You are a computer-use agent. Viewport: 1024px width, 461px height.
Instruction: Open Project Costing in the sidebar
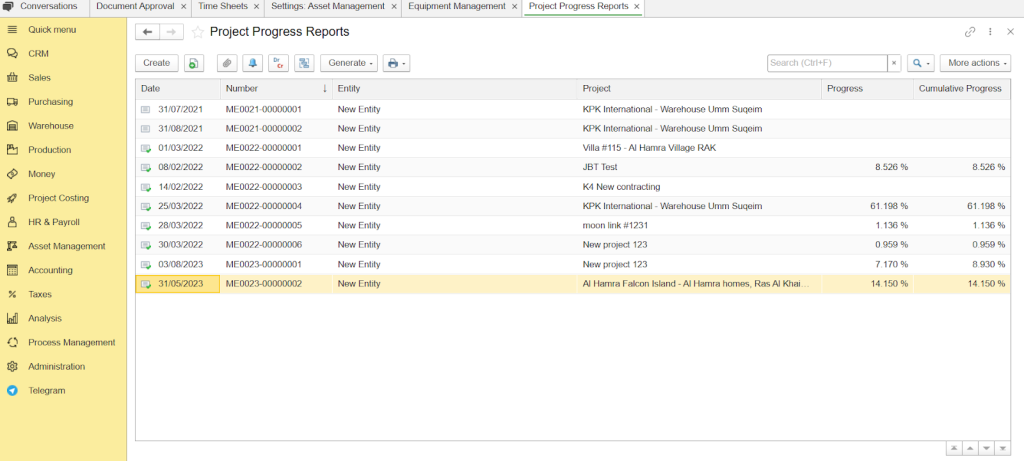point(59,198)
